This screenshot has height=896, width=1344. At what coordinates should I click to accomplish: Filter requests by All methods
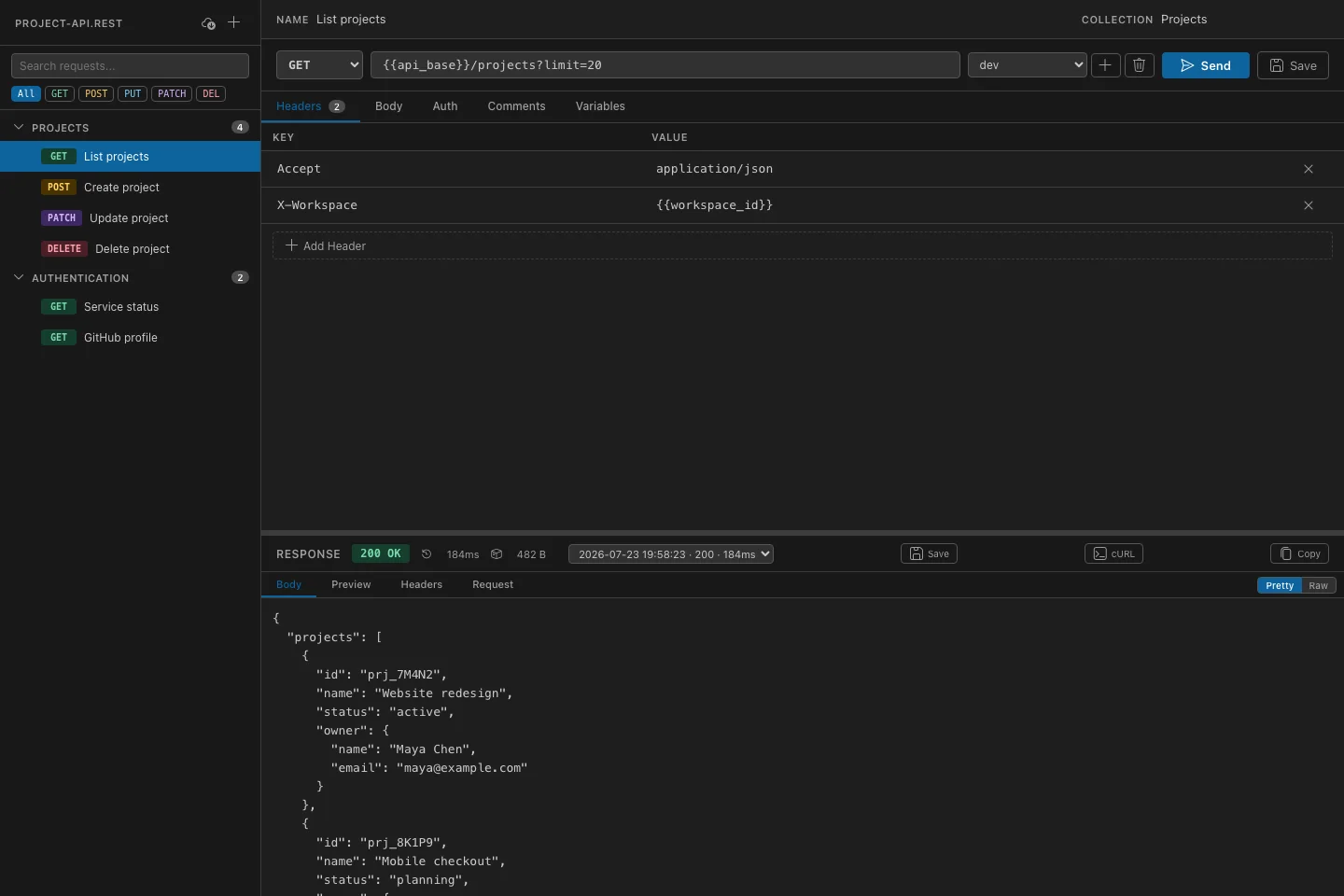(26, 93)
